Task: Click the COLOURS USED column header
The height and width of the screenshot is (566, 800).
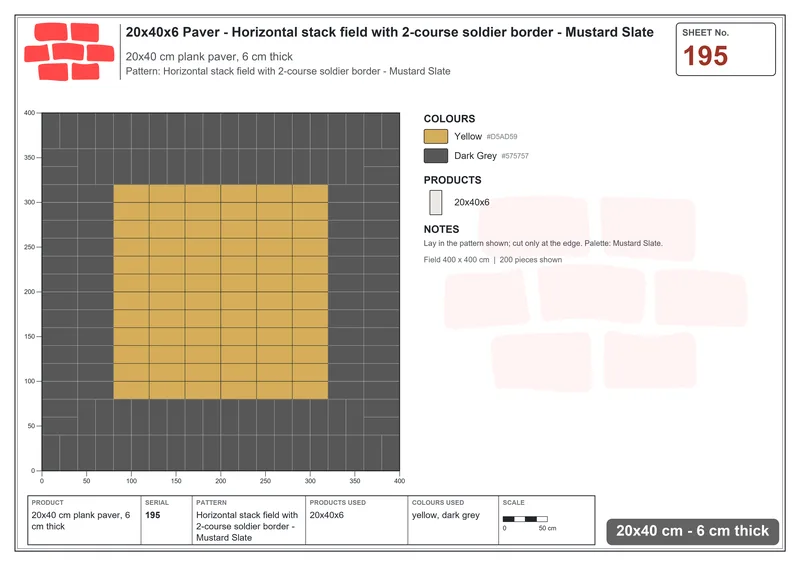Action: pyautogui.click(x=438, y=503)
